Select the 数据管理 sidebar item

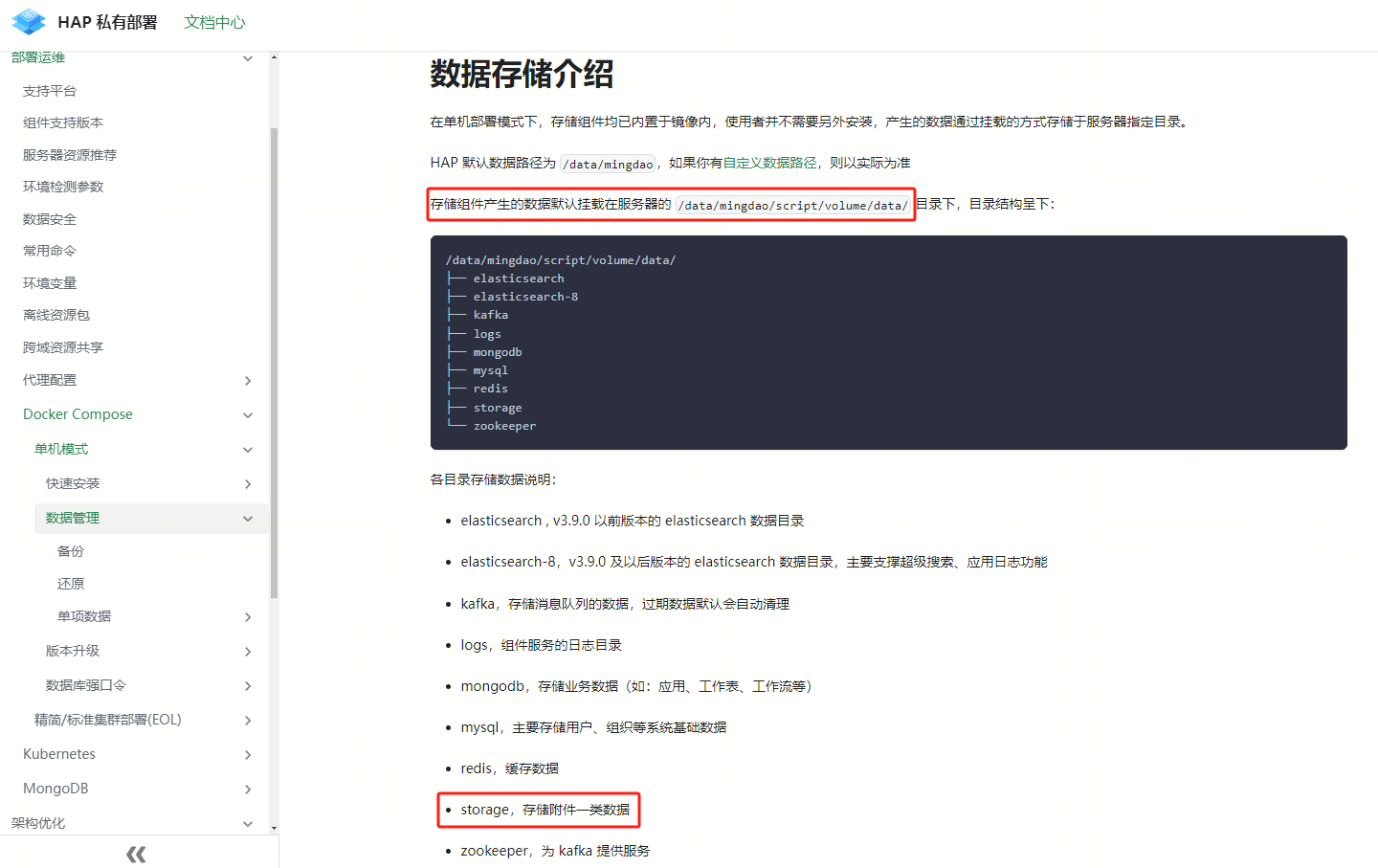point(73,518)
